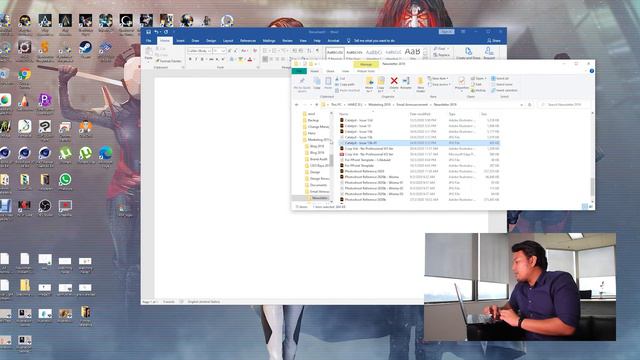
Task: Click Explorer address bar refresh icon
Action: (529, 104)
